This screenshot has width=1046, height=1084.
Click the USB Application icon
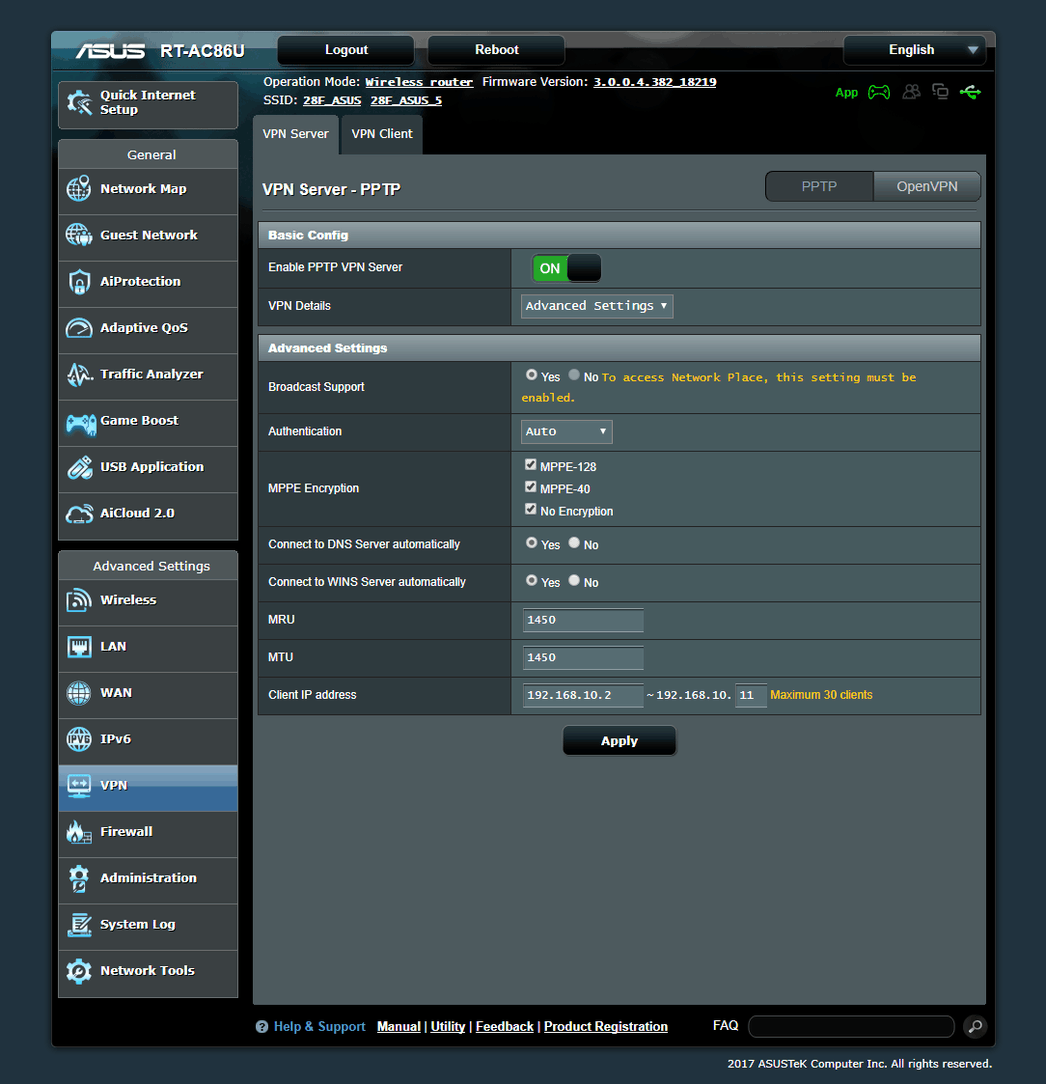point(79,467)
